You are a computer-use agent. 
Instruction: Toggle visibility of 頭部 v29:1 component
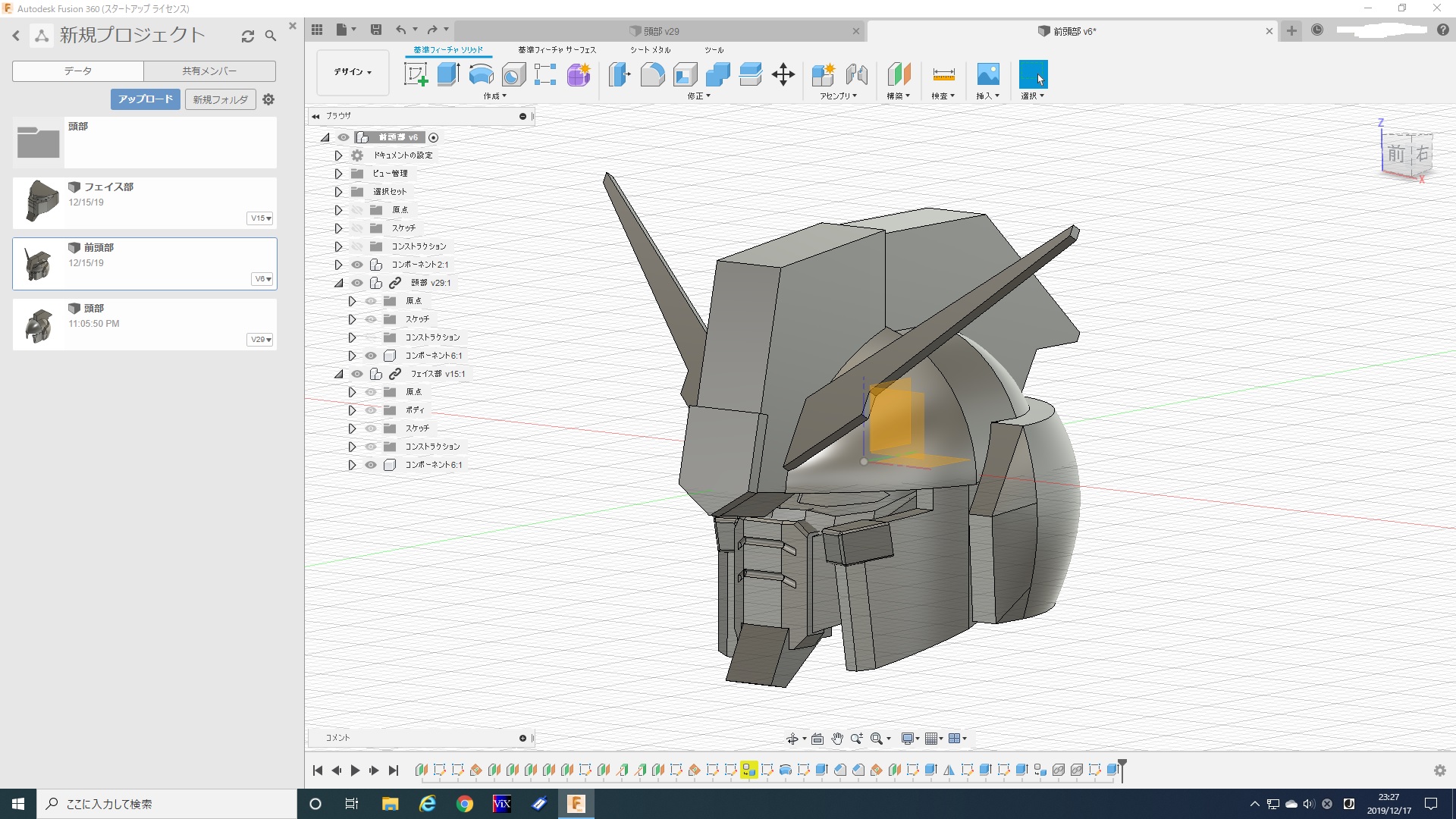tap(357, 283)
